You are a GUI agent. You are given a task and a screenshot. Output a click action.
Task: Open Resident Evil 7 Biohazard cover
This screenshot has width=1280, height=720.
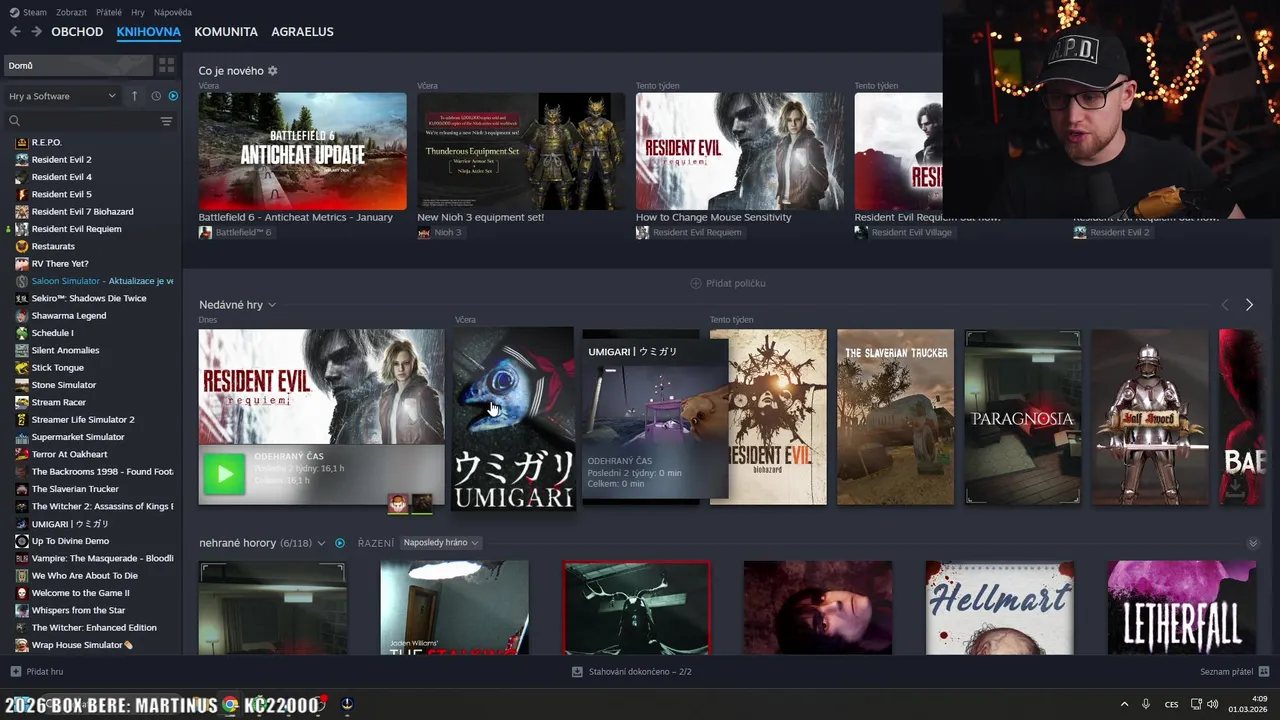[x=768, y=417]
